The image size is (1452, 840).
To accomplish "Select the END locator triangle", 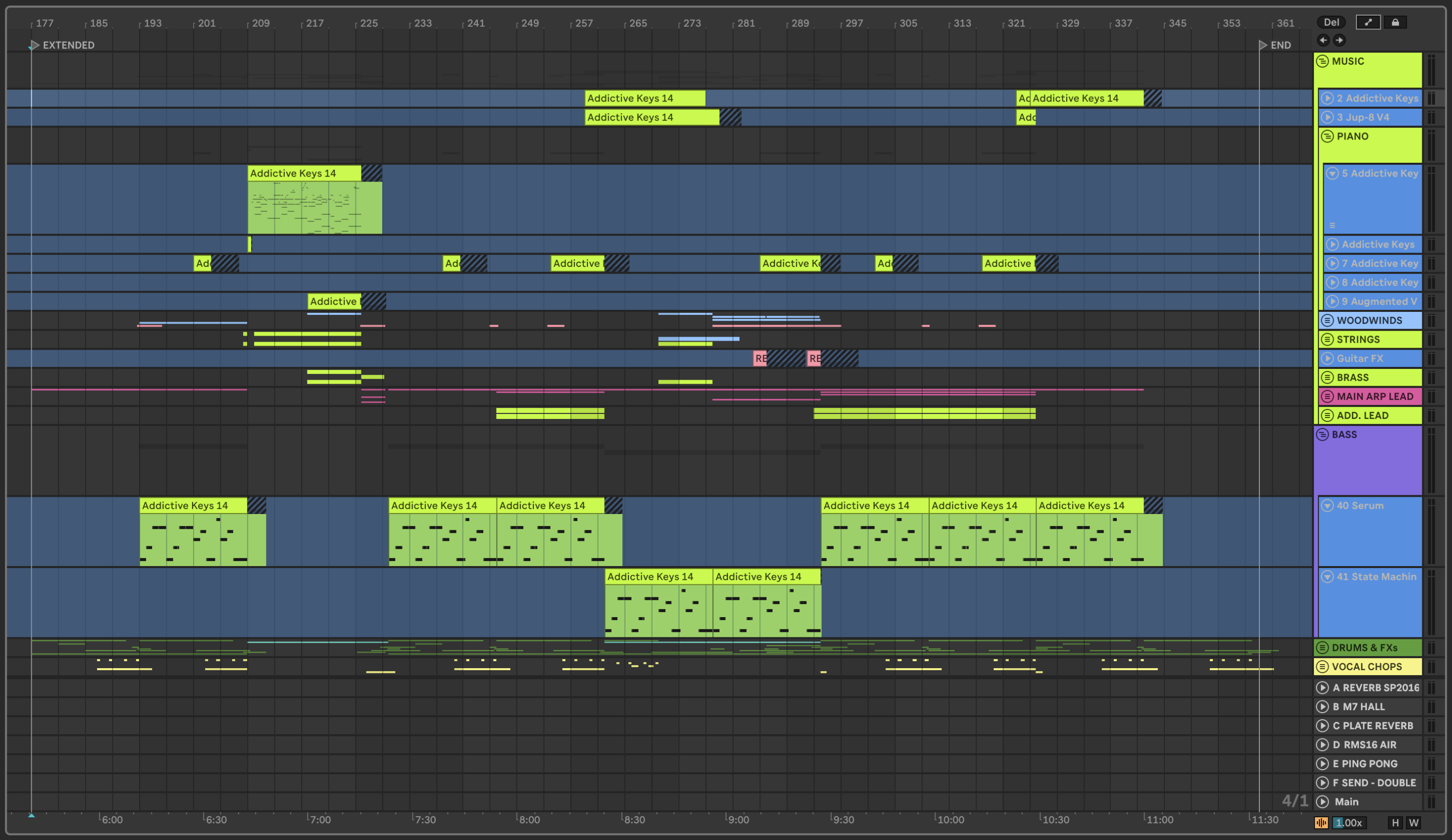I will coord(1262,45).
